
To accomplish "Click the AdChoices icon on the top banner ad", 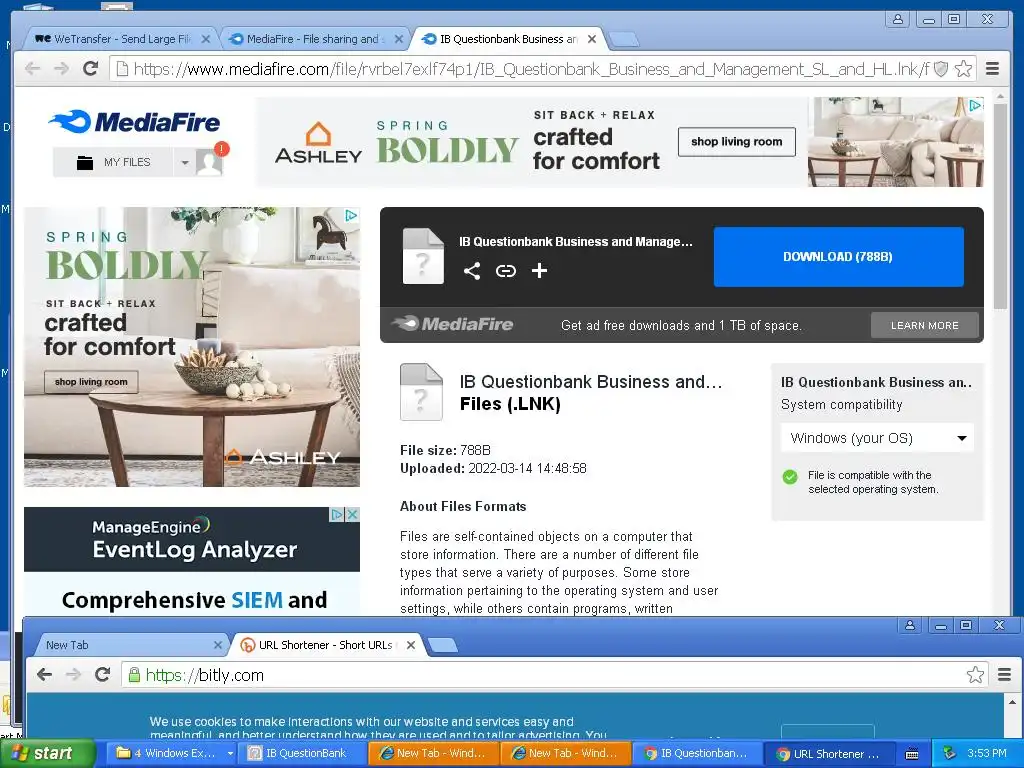I will (976, 104).
